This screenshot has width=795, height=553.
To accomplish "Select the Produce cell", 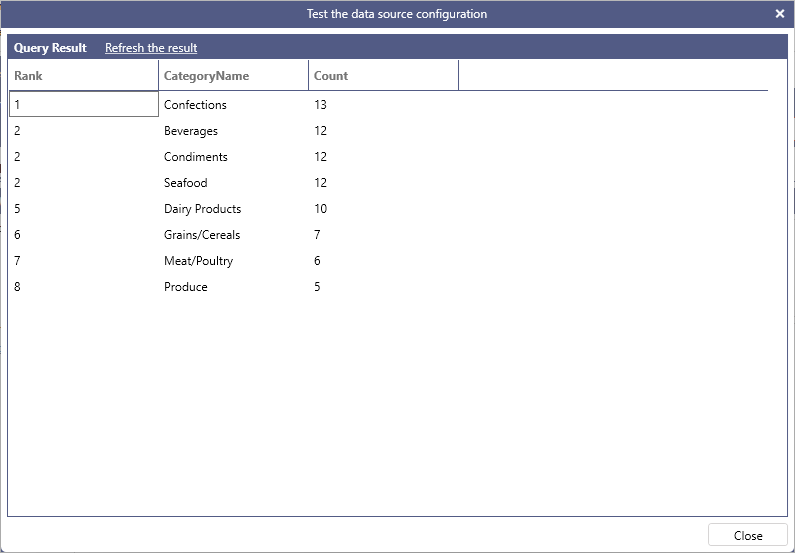I will [x=233, y=286].
